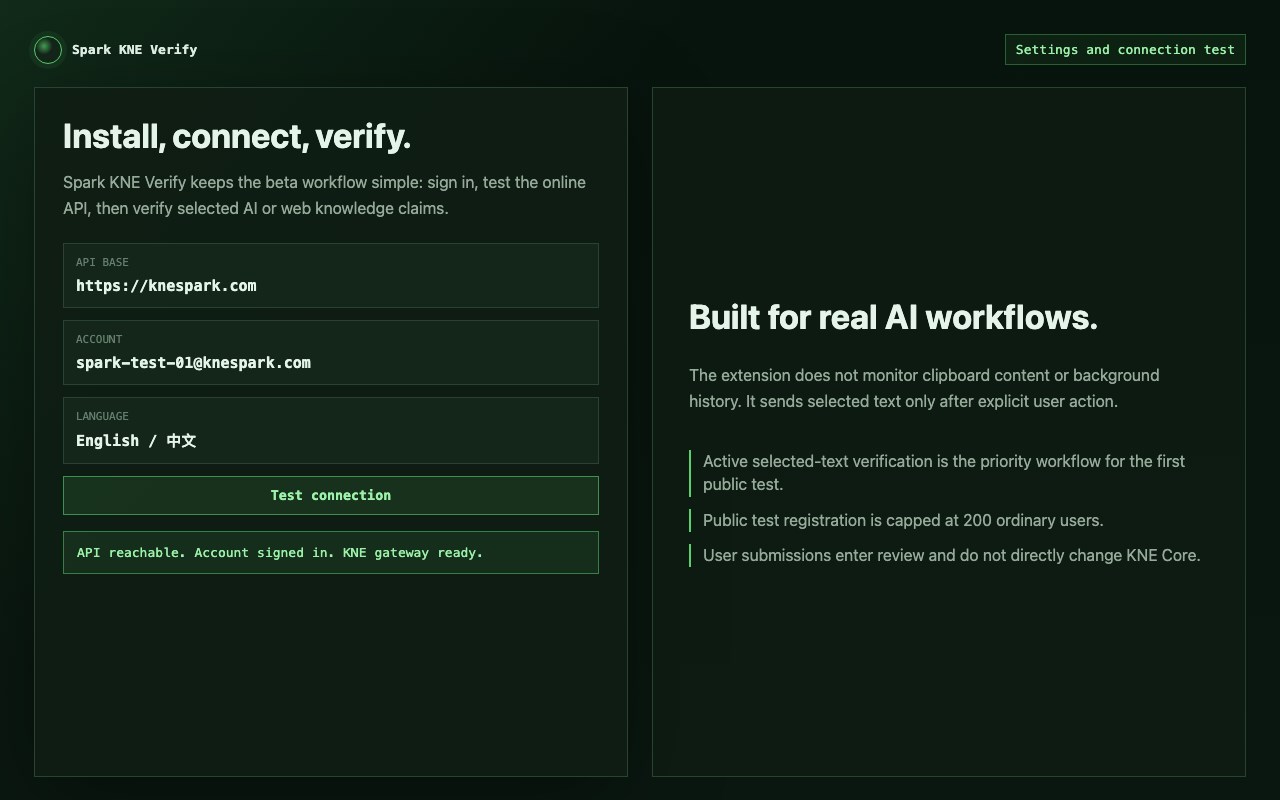The width and height of the screenshot is (1280, 800).
Task: Click the Test connection button
Action: click(x=331, y=496)
